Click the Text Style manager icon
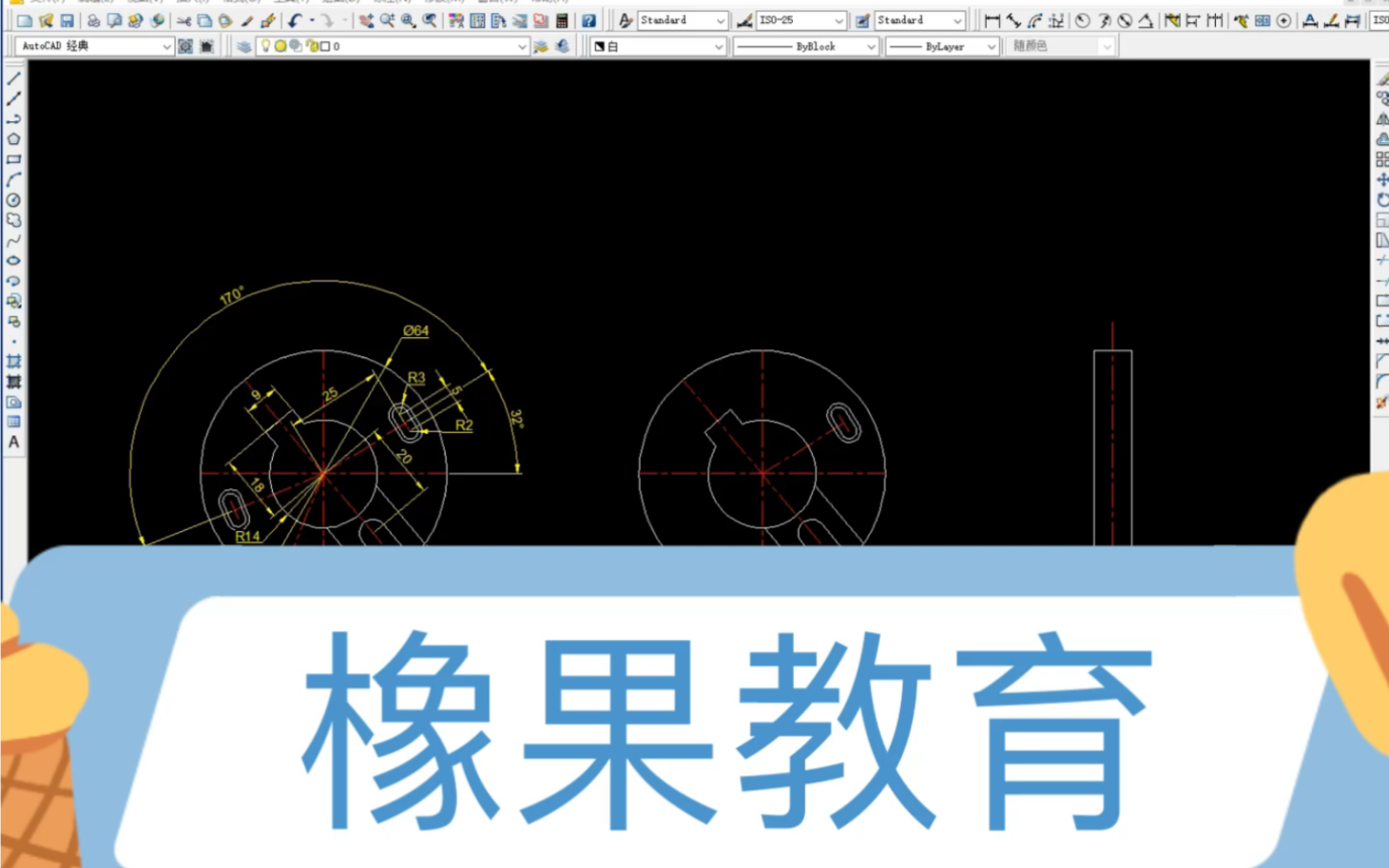This screenshot has height=868, width=1389. click(625, 20)
